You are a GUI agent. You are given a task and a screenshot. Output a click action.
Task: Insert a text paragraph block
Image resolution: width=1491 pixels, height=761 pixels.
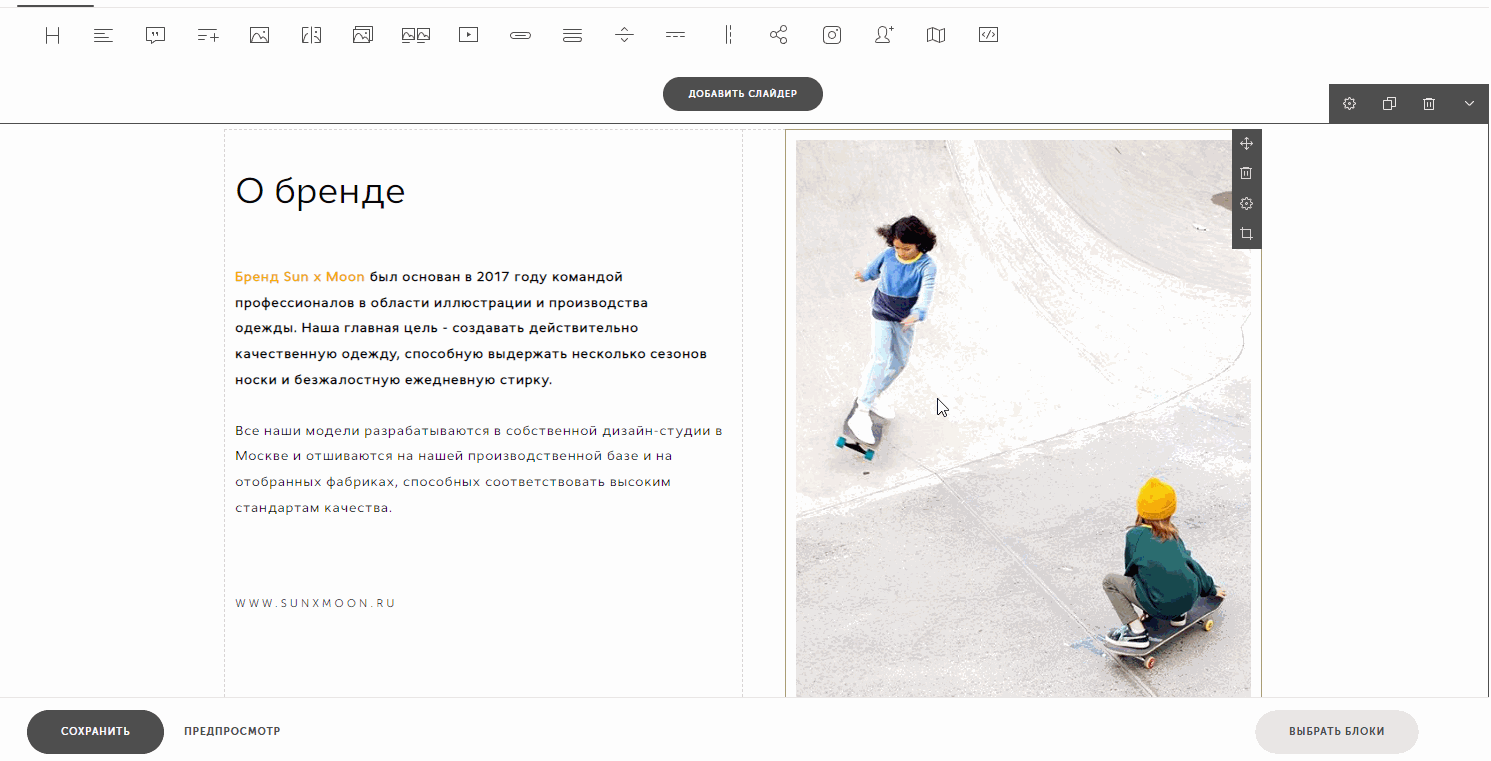click(104, 35)
